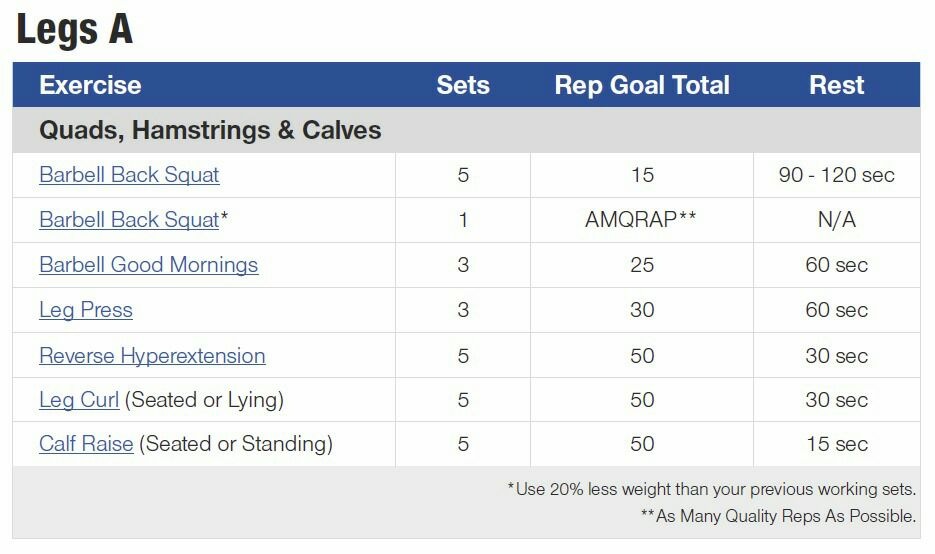The height and width of the screenshot is (554, 935).
Task: Click Barbell Back Squat link marked with asterisk
Action: 129,219
